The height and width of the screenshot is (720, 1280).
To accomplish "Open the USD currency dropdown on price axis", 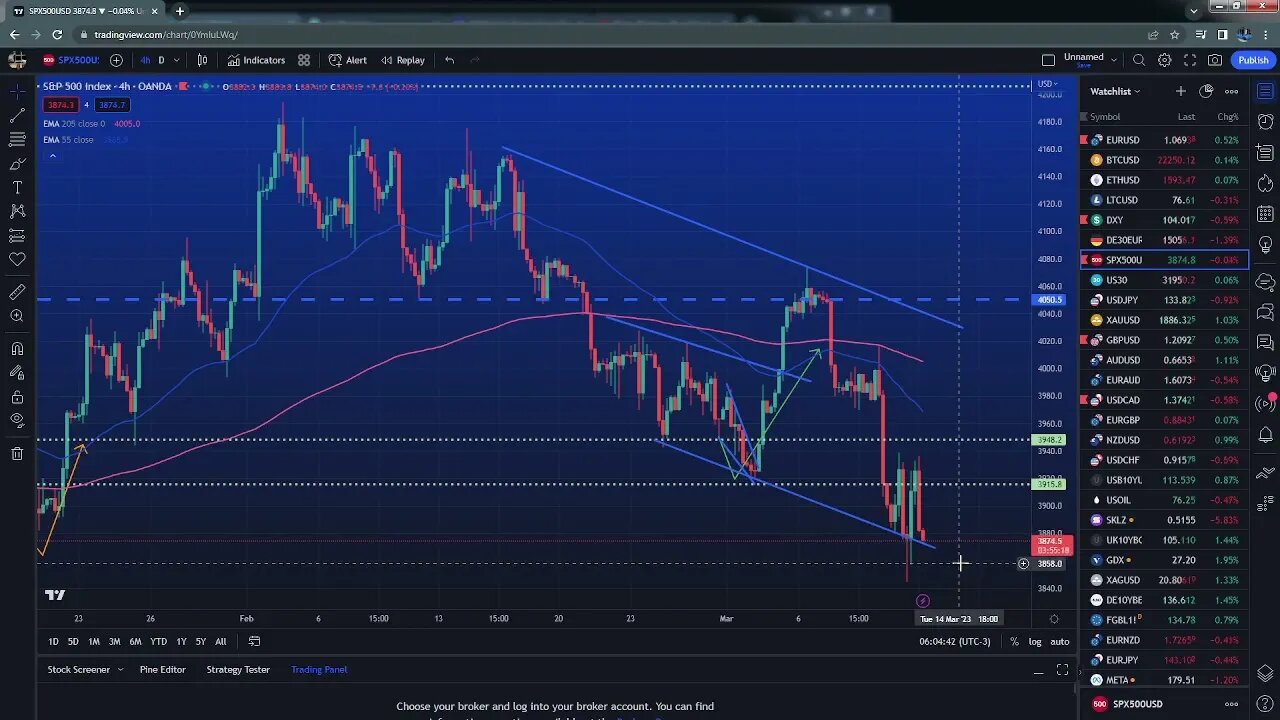I will [x=1049, y=84].
